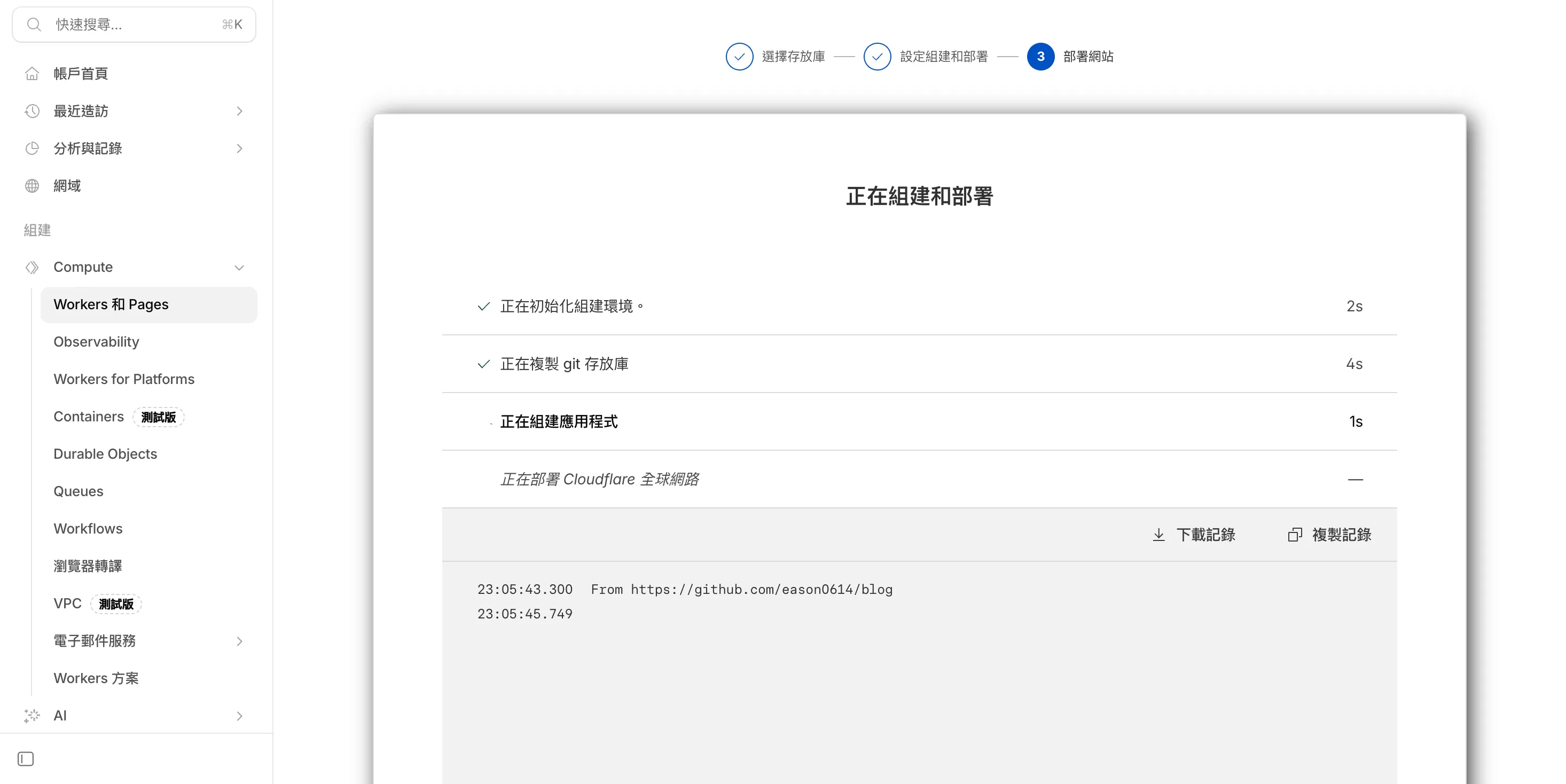This screenshot has width=1566, height=784.
Task: Click the AI sparkle icon
Action: (x=32, y=715)
